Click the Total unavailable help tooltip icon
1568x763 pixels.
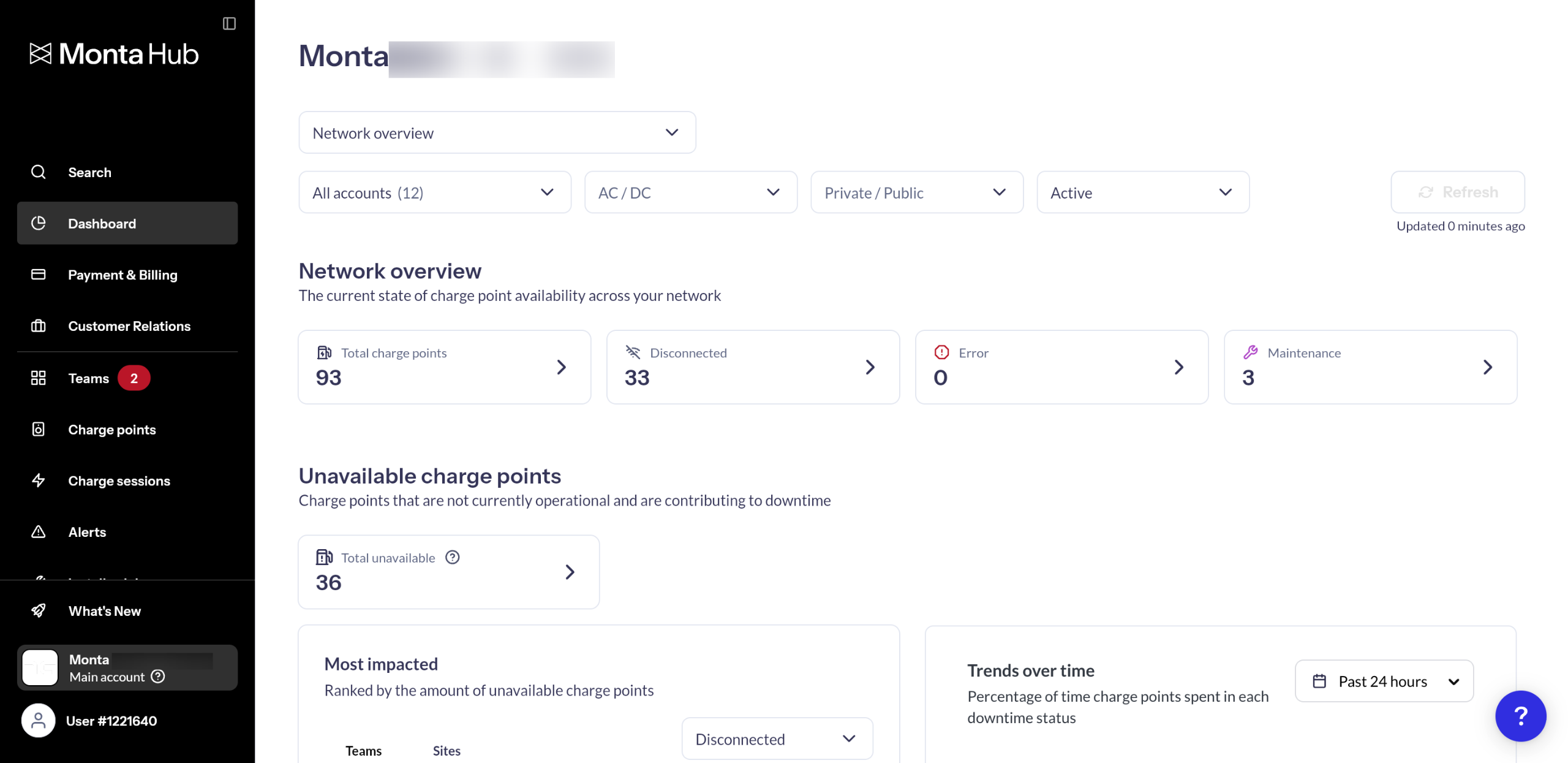tap(452, 557)
